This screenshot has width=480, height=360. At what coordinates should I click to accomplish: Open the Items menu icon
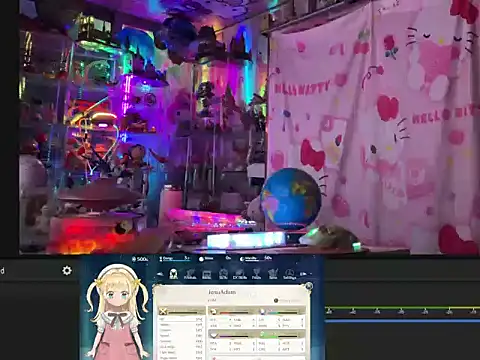click(x=207, y=274)
